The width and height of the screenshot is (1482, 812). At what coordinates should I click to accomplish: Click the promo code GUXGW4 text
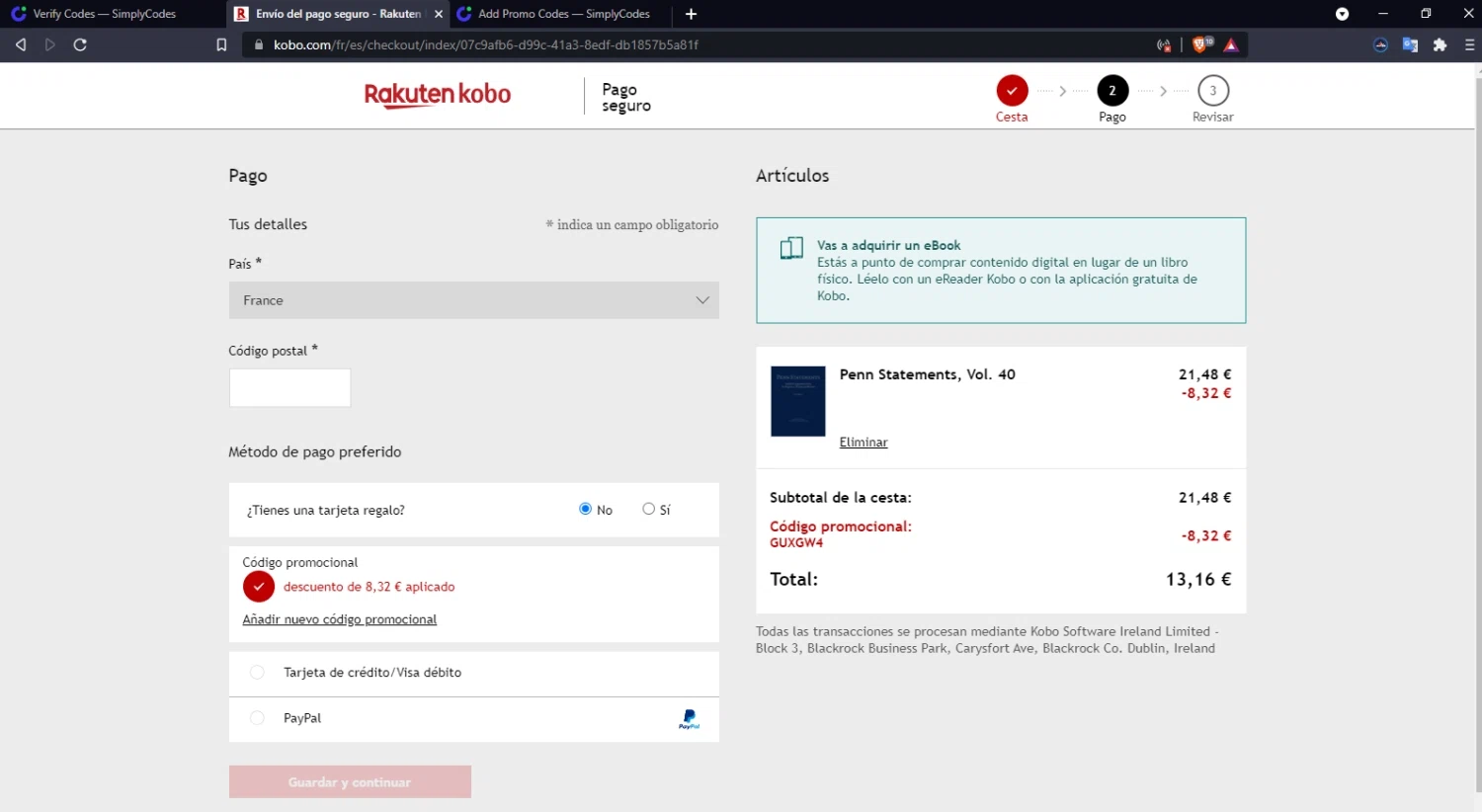pos(796,543)
